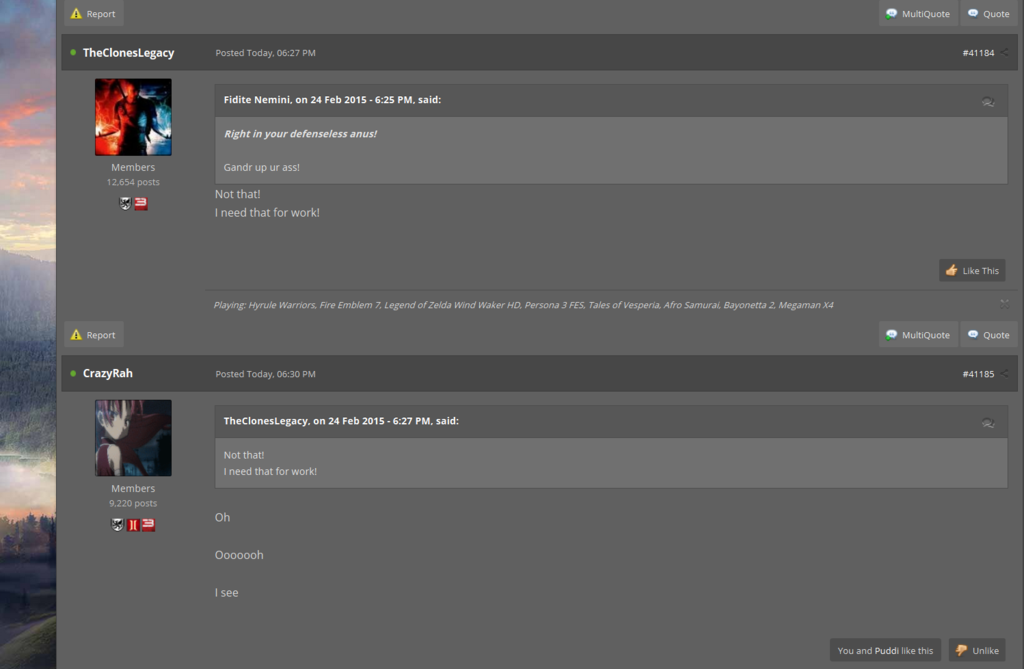This screenshot has width=1024, height=669.
Task: Open Puddi's profile from the likes list
Action: (886, 650)
